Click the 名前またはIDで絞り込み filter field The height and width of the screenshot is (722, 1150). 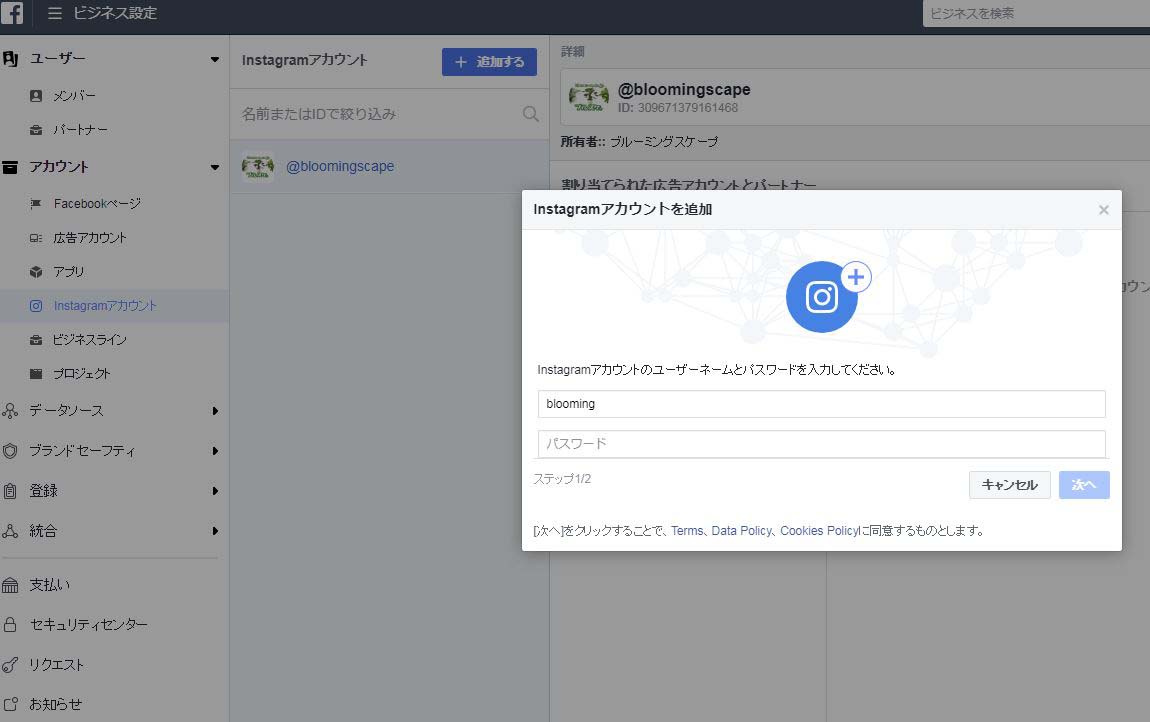click(389, 114)
